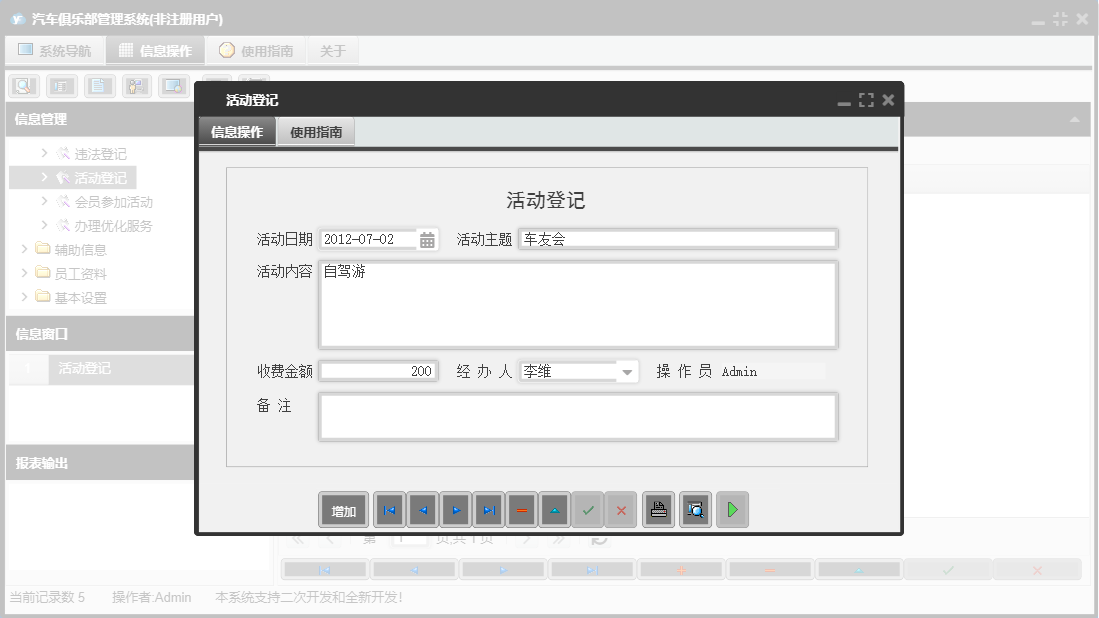Go to the first record using the toolbar icon
Screen dimensions: 1099x618
pyautogui.click(x=389, y=509)
